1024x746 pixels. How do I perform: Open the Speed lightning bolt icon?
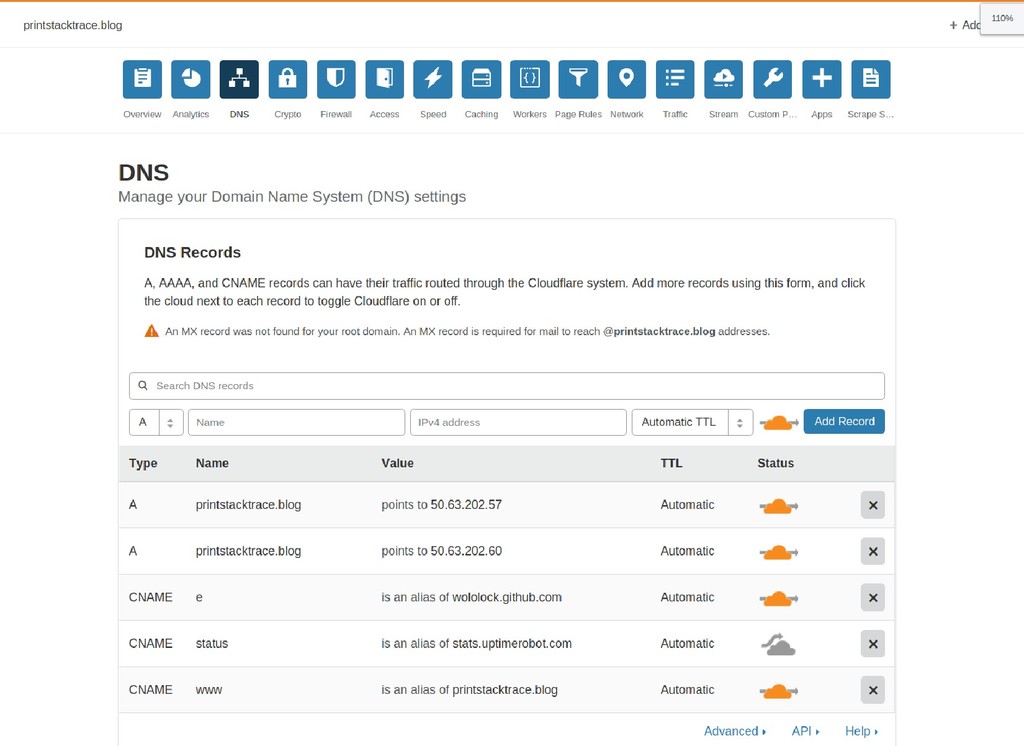[433, 79]
